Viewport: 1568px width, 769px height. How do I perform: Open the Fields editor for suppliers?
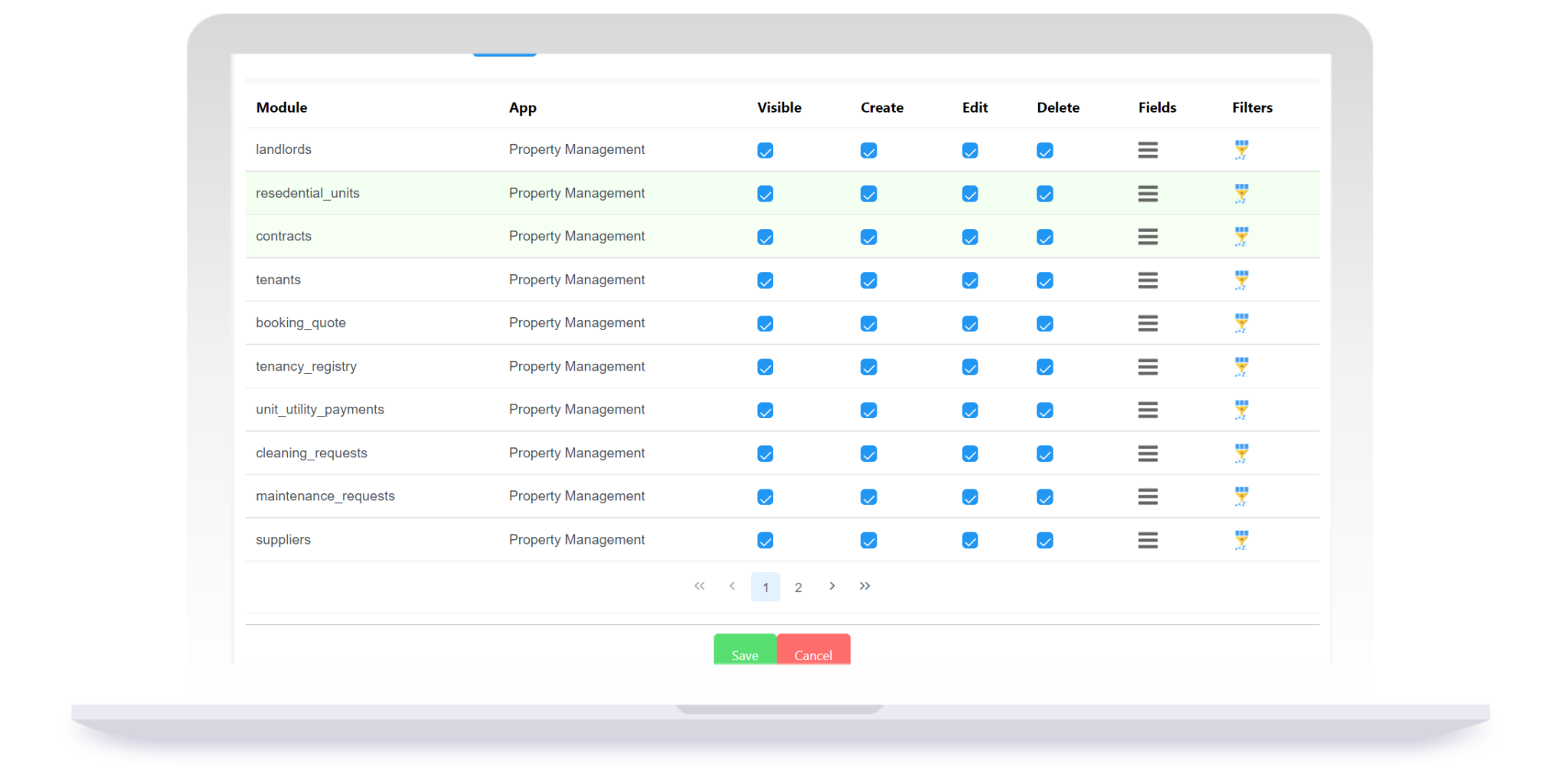[1148, 540]
